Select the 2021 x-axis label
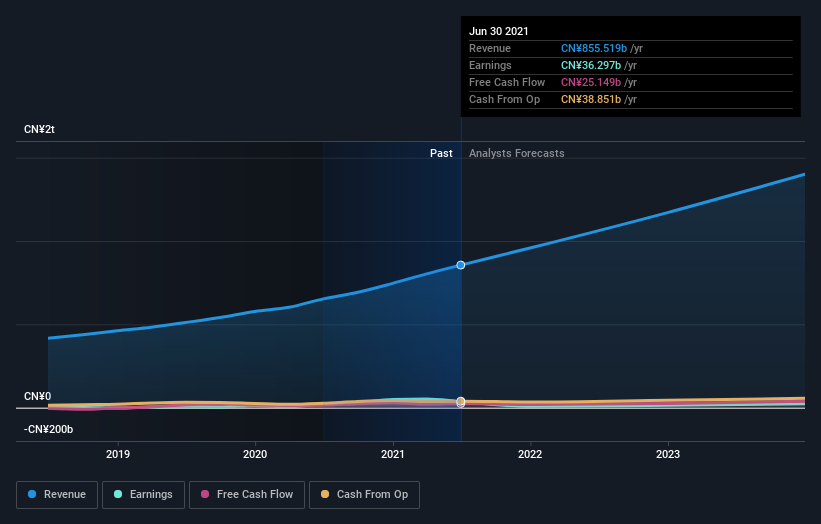This screenshot has width=821, height=524. (x=393, y=454)
